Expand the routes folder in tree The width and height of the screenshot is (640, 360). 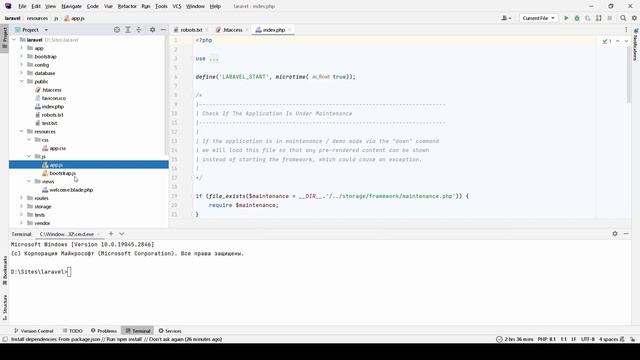(x=22, y=198)
